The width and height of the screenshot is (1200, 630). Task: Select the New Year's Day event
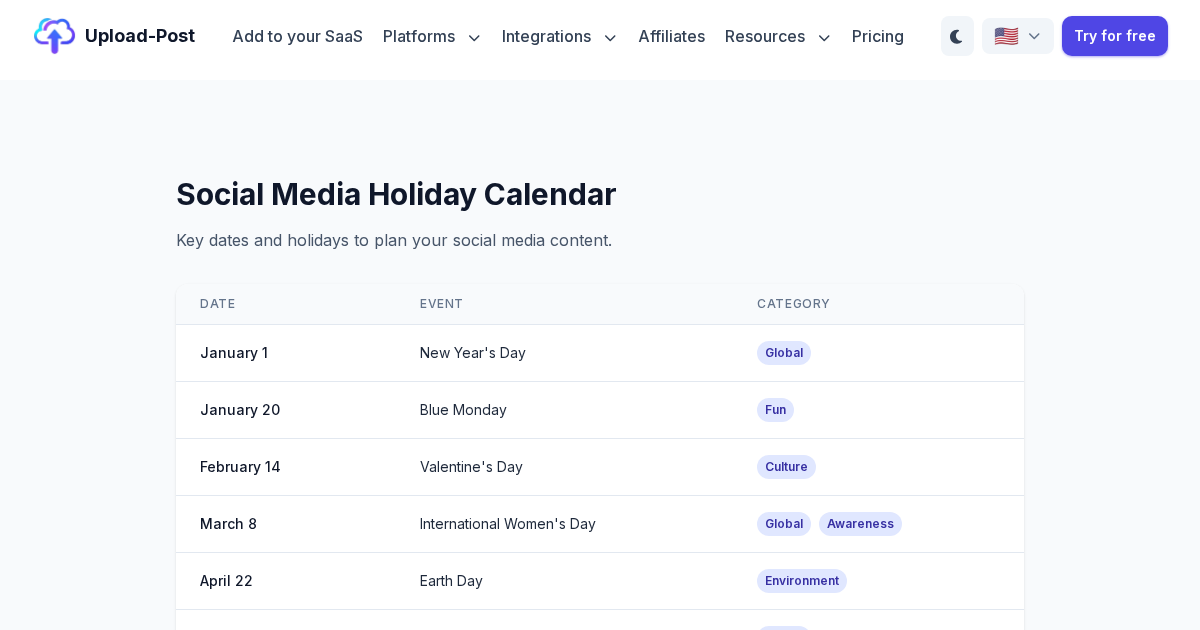coord(473,353)
